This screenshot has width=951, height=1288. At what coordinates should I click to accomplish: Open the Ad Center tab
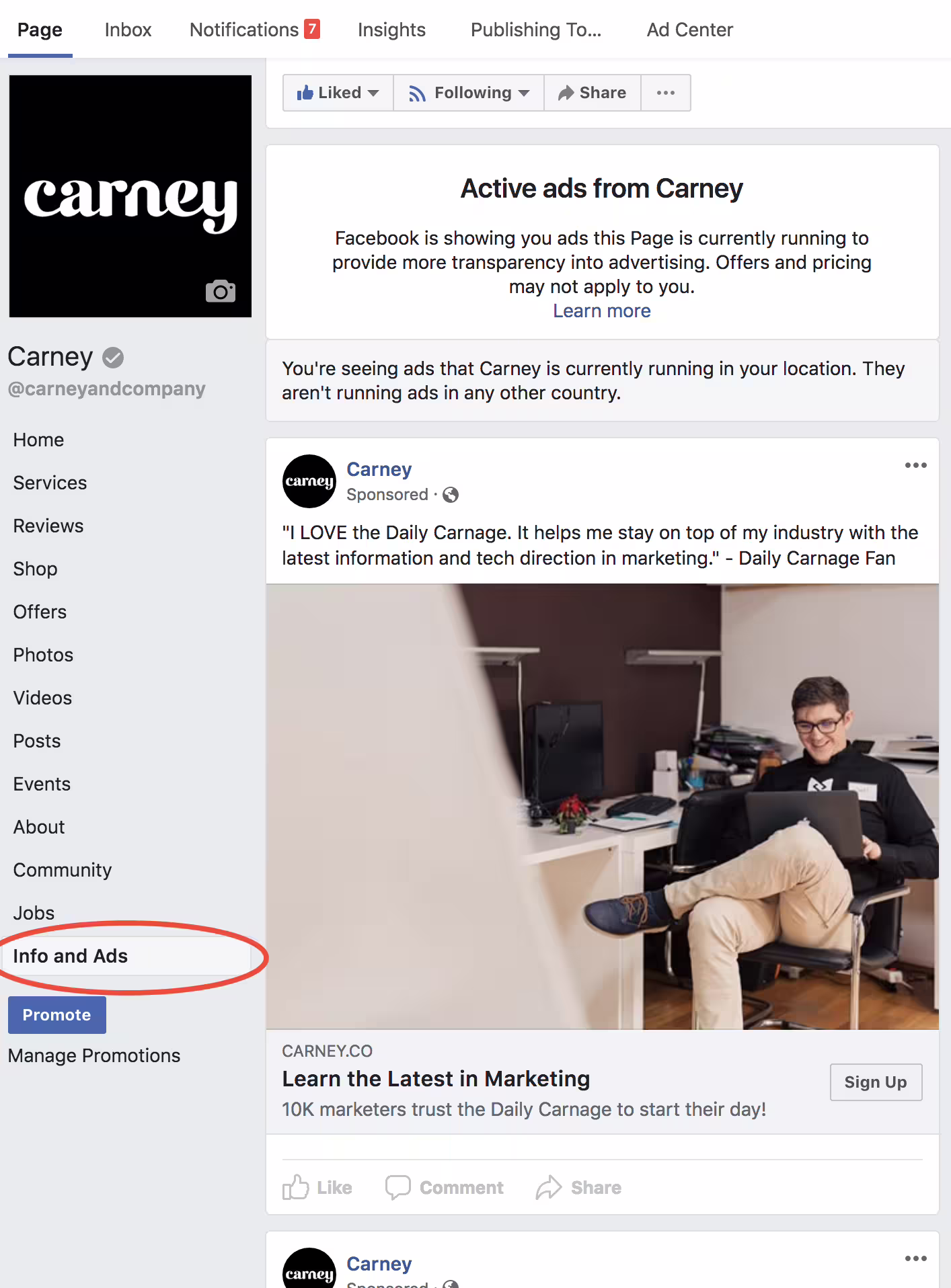coord(689,30)
